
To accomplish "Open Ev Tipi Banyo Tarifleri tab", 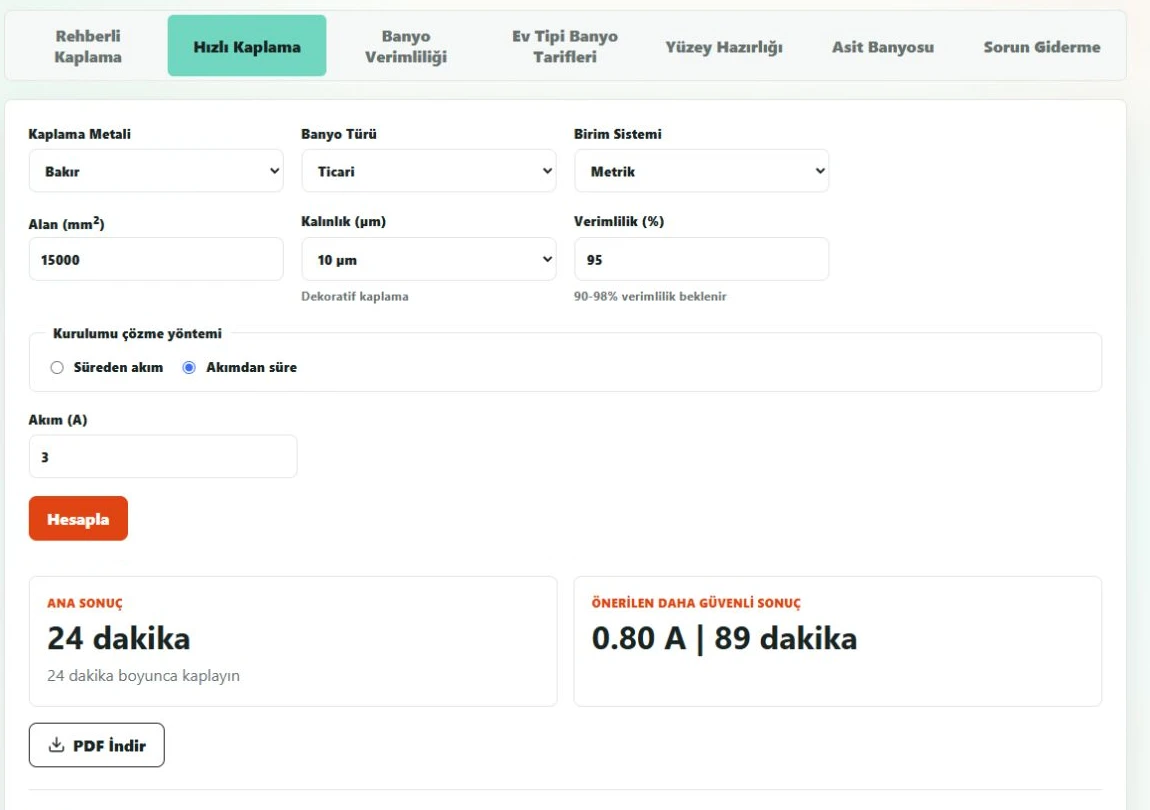I will click(x=565, y=46).
